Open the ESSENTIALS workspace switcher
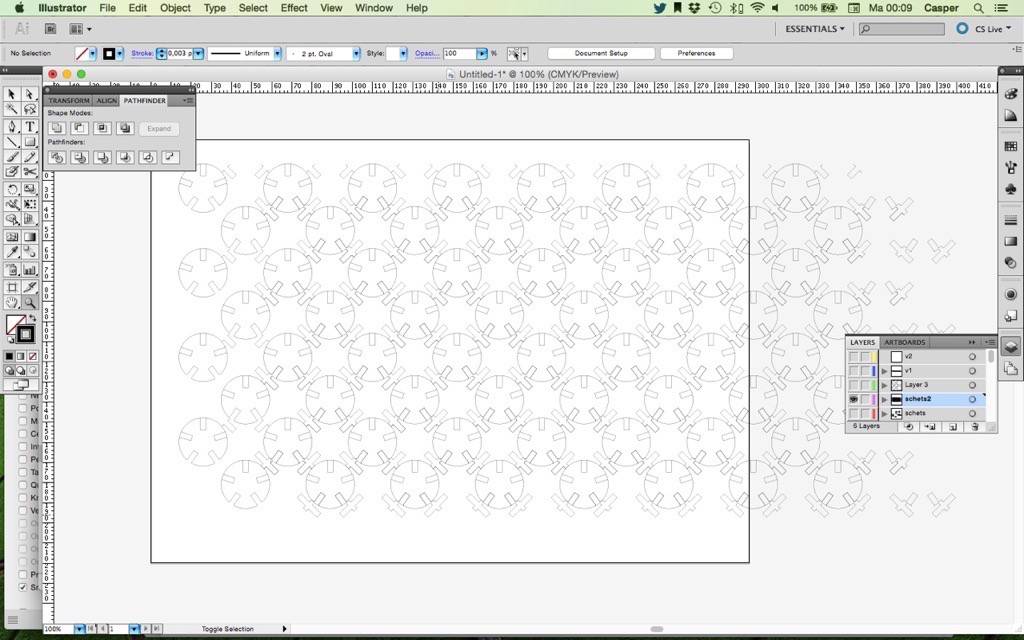The width and height of the screenshot is (1024, 640). click(x=814, y=29)
